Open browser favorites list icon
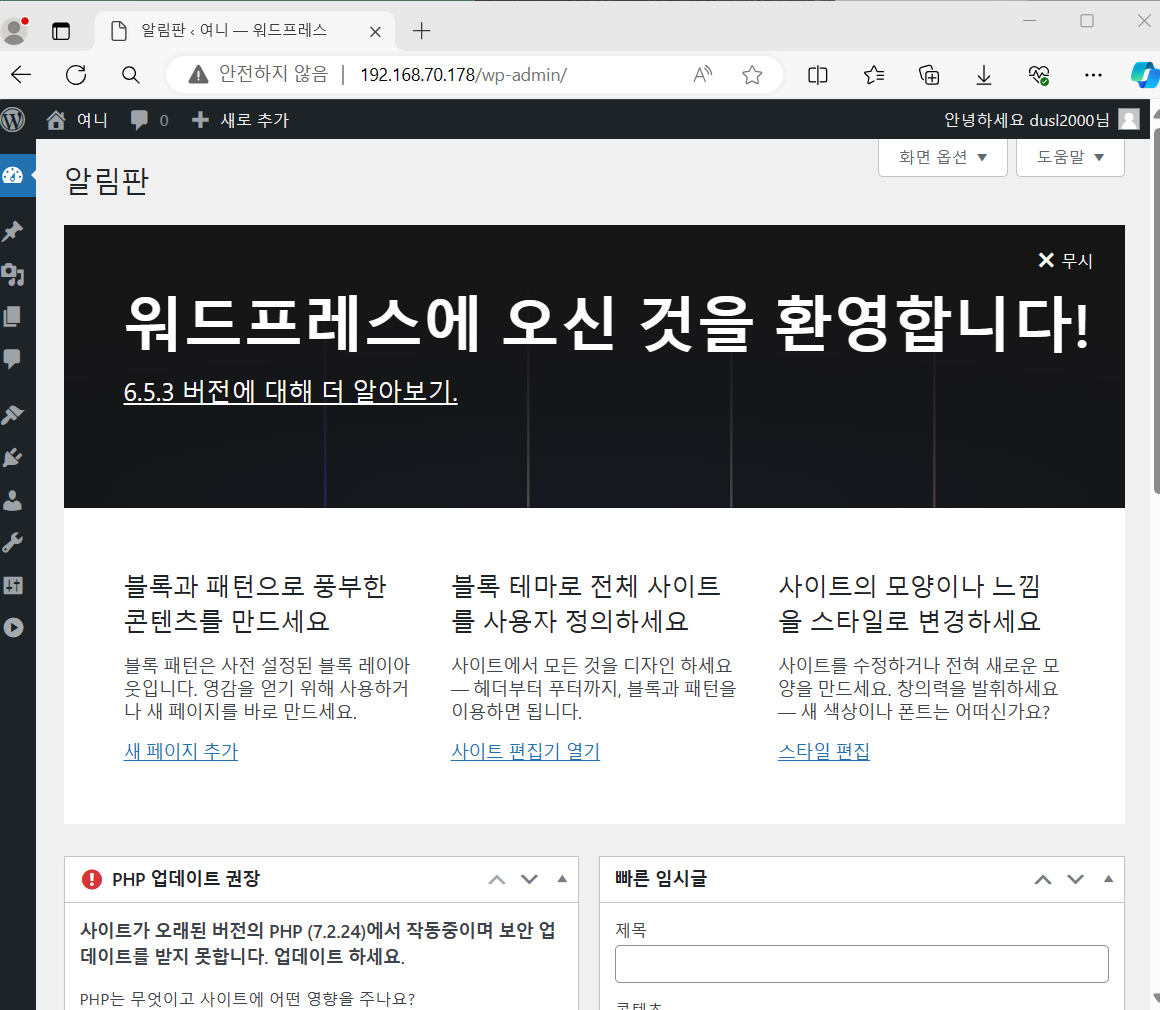Screen dimensions: 1160x1010 (x=874, y=75)
